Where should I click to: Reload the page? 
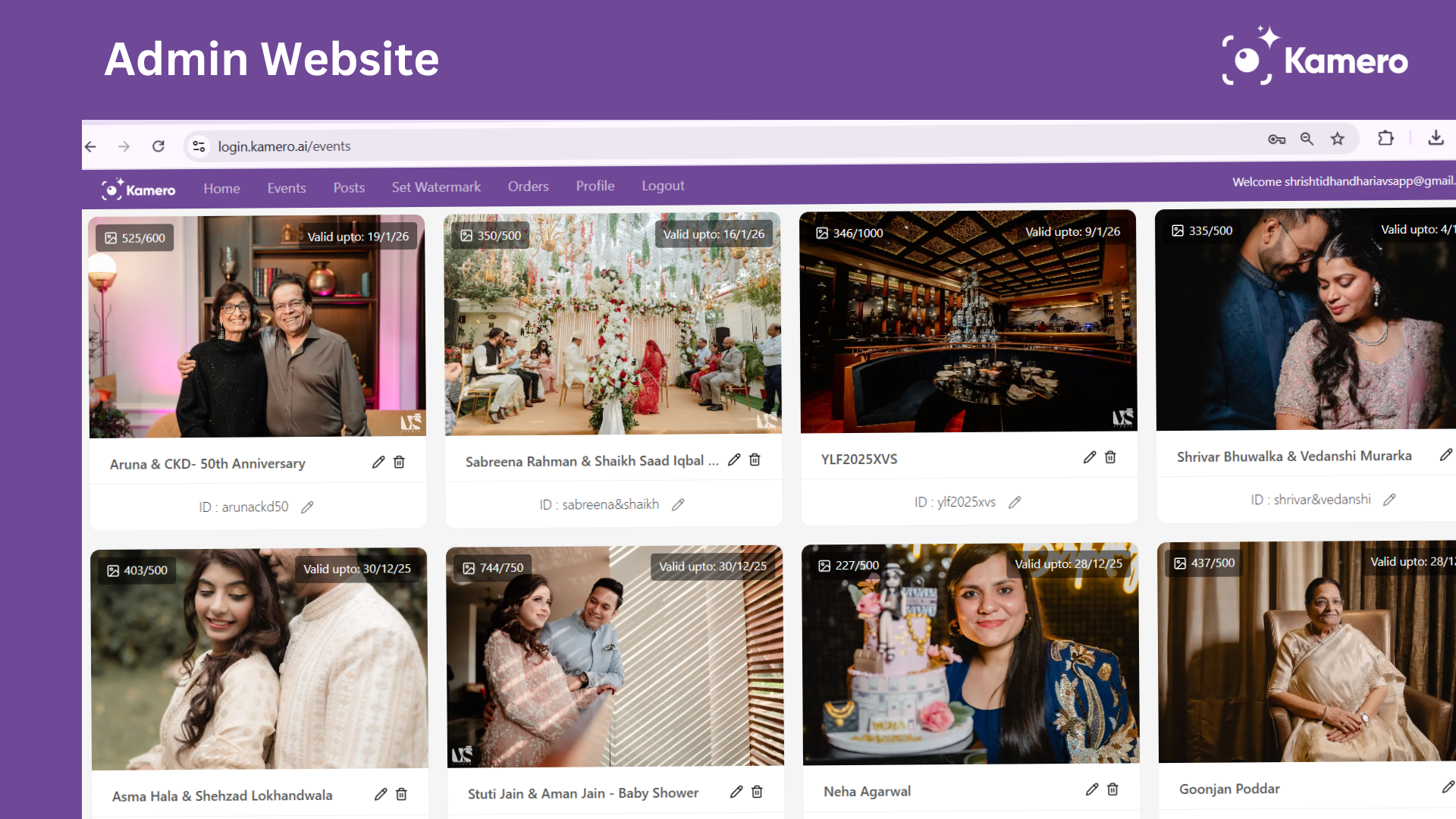pos(158,146)
